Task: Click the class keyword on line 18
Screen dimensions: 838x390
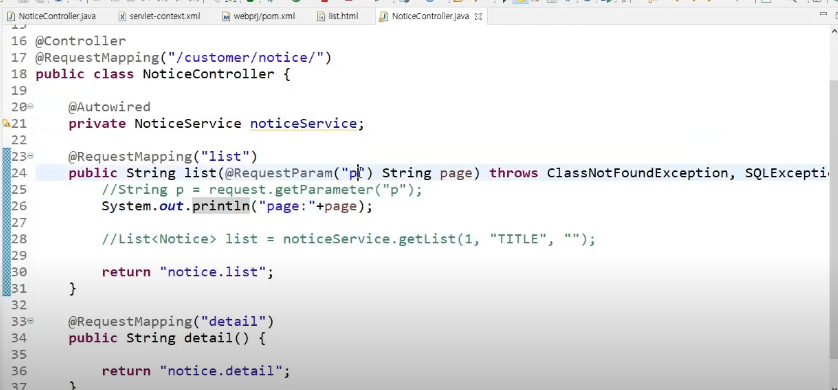Action: point(114,74)
